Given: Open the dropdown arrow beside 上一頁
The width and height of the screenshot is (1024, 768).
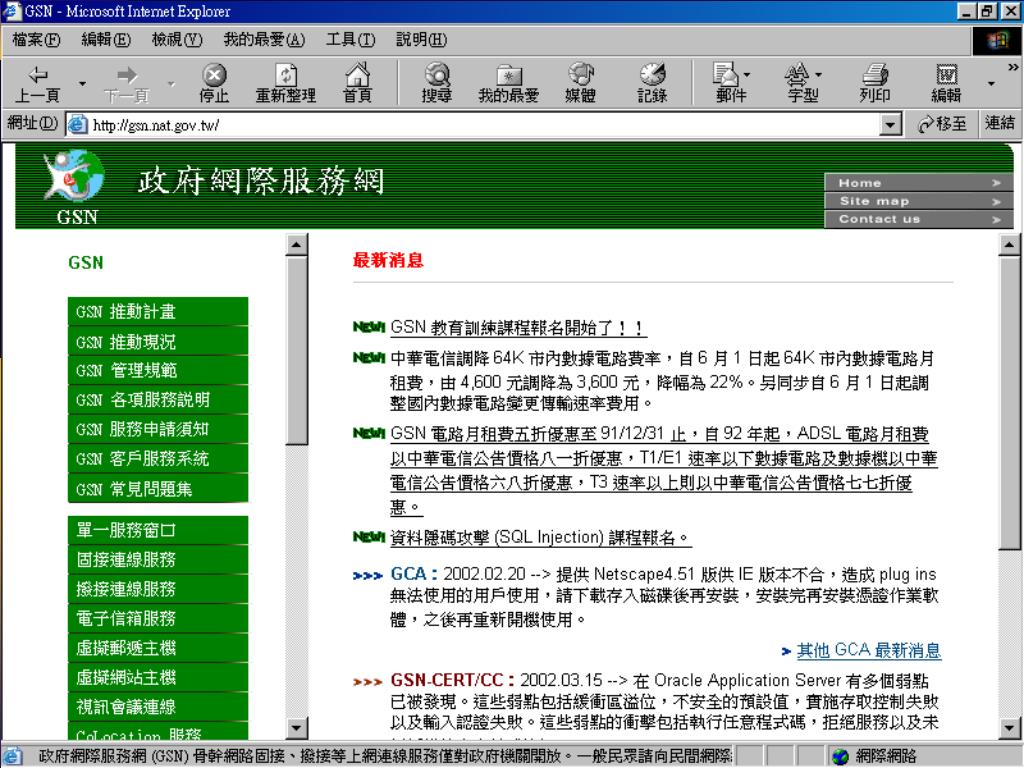Looking at the screenshot, I should coord(82,84).
